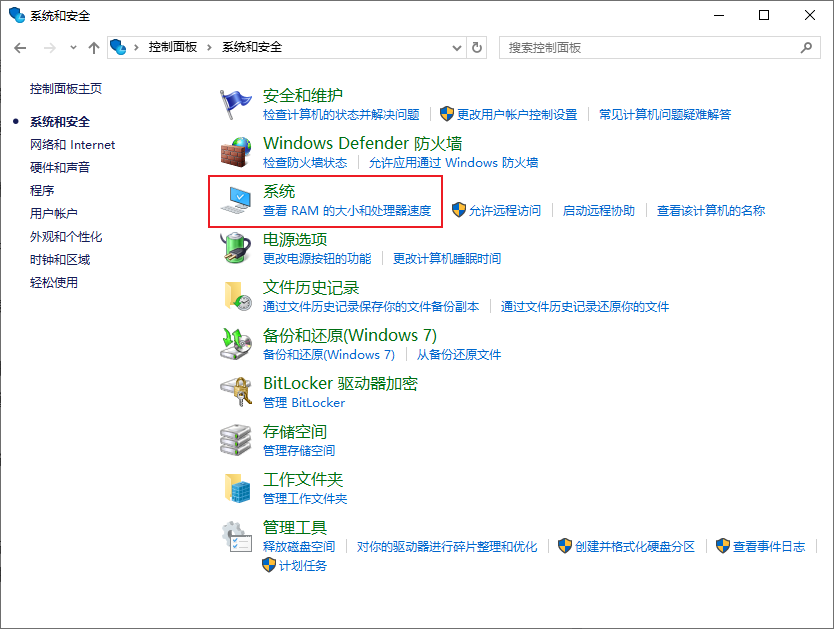Open 硬件和声音 category
This screenshot has height=629, width=834.
tap(60, 167)
